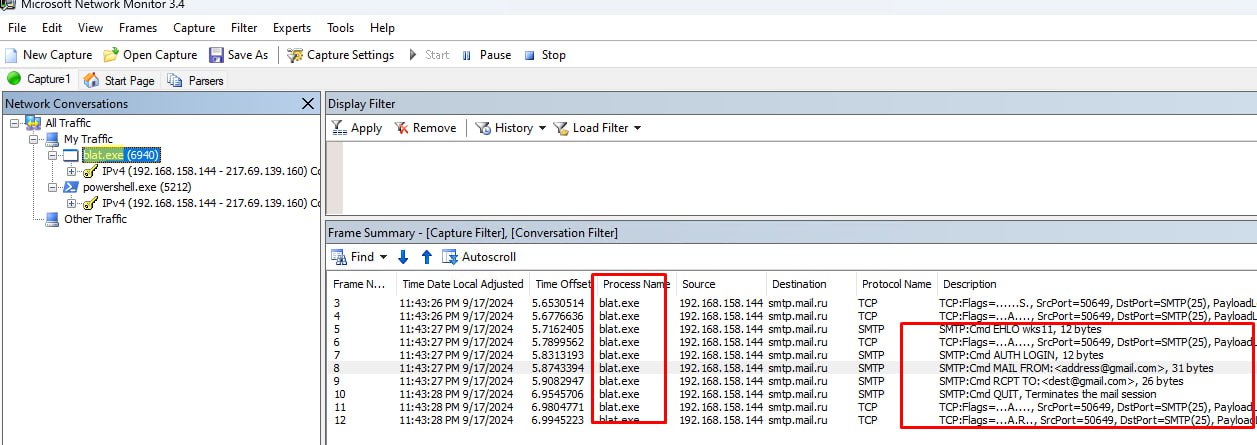Close the Network Conversations panel
Screen dimensions: 1257x445
click(x=308, y=104)
